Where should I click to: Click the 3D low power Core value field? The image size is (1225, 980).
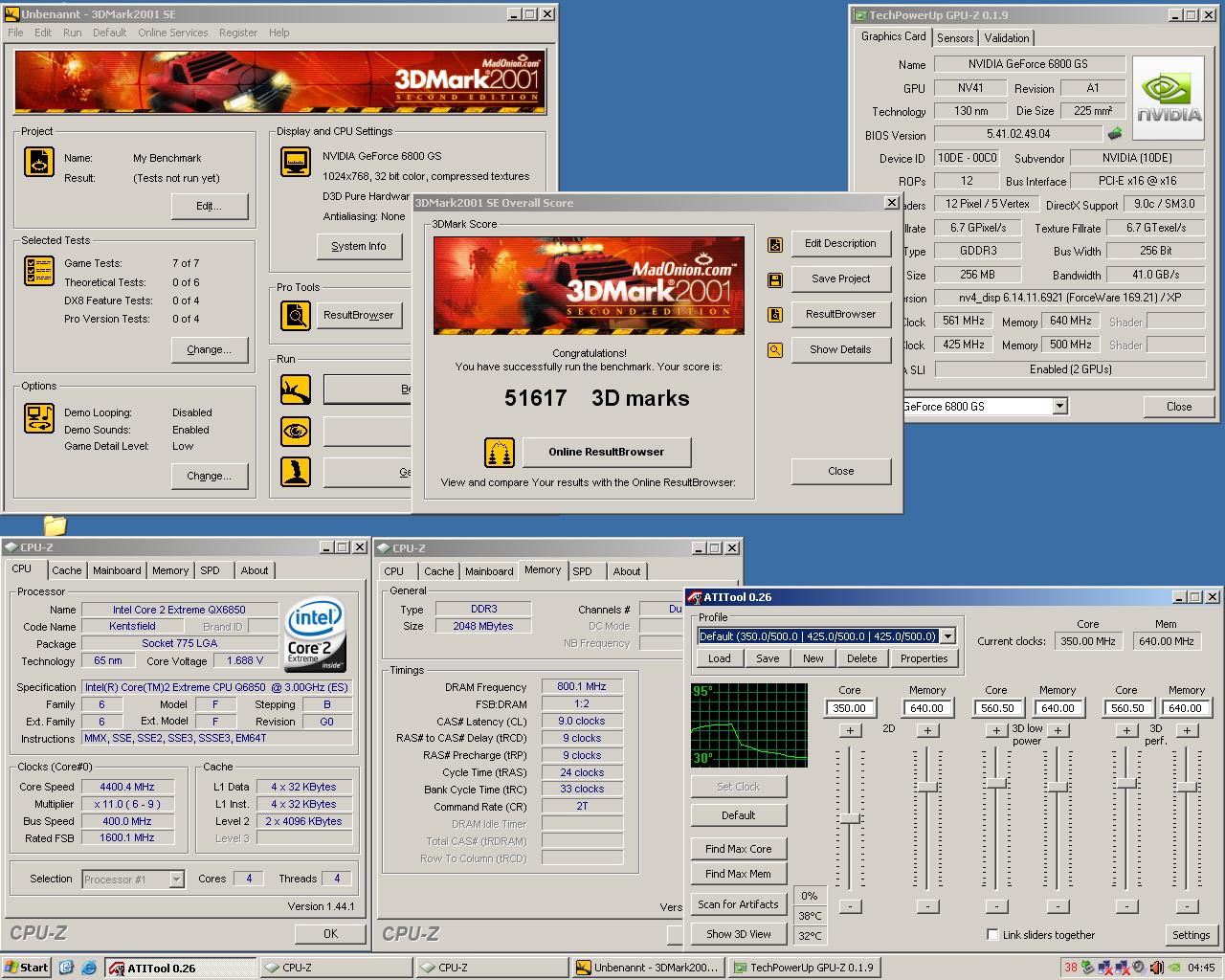tap(997, 708)
